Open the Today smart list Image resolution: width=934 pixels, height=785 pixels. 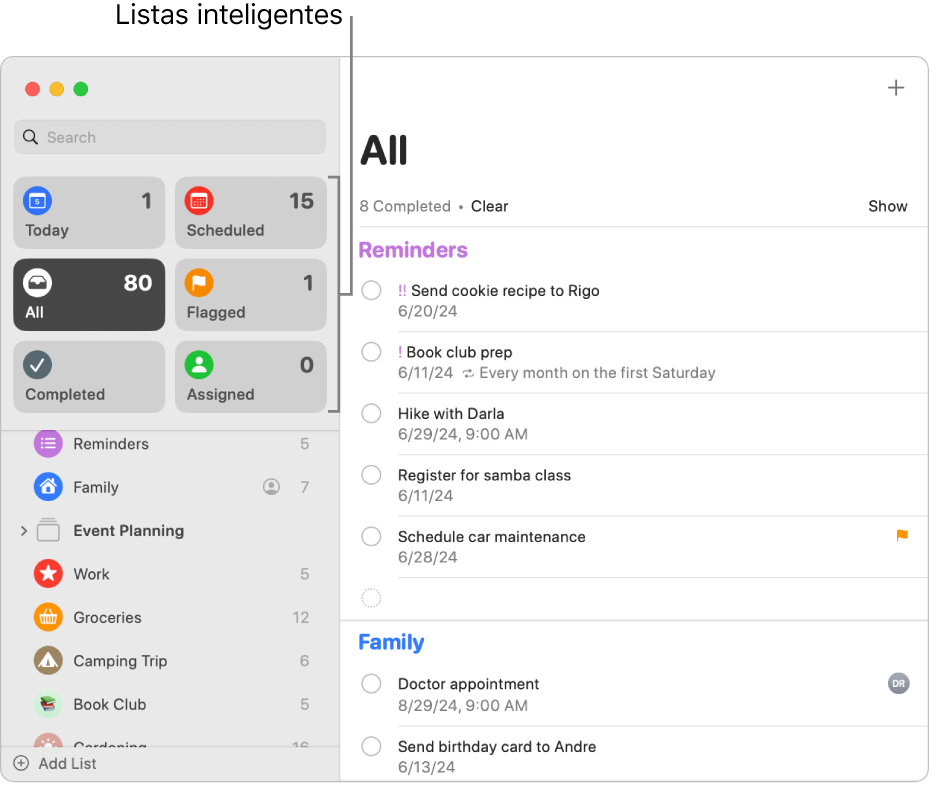(89, 213)
